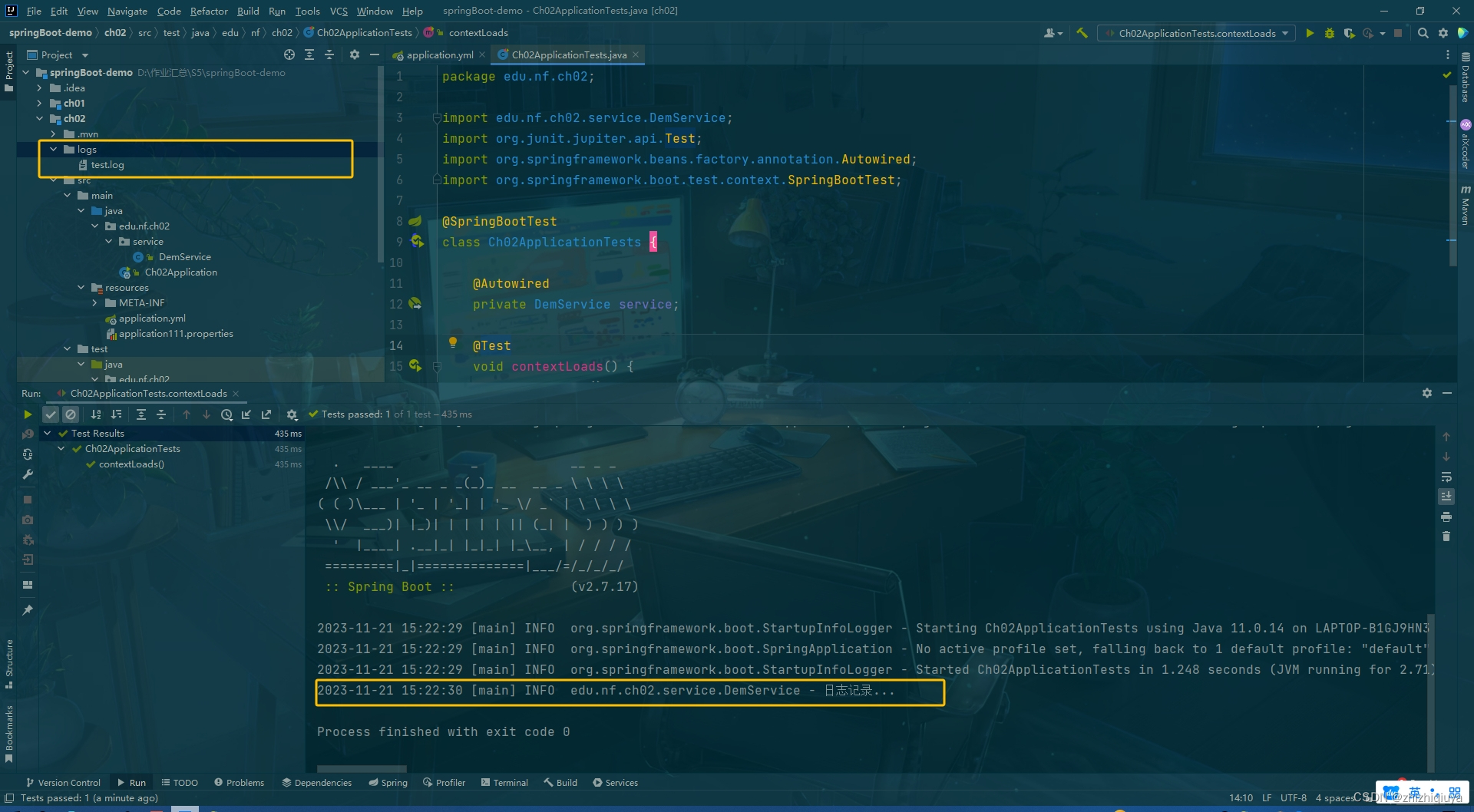
Task: Clear console output with trash icon
Action: pyautogui.click(x=1446, y=536)
